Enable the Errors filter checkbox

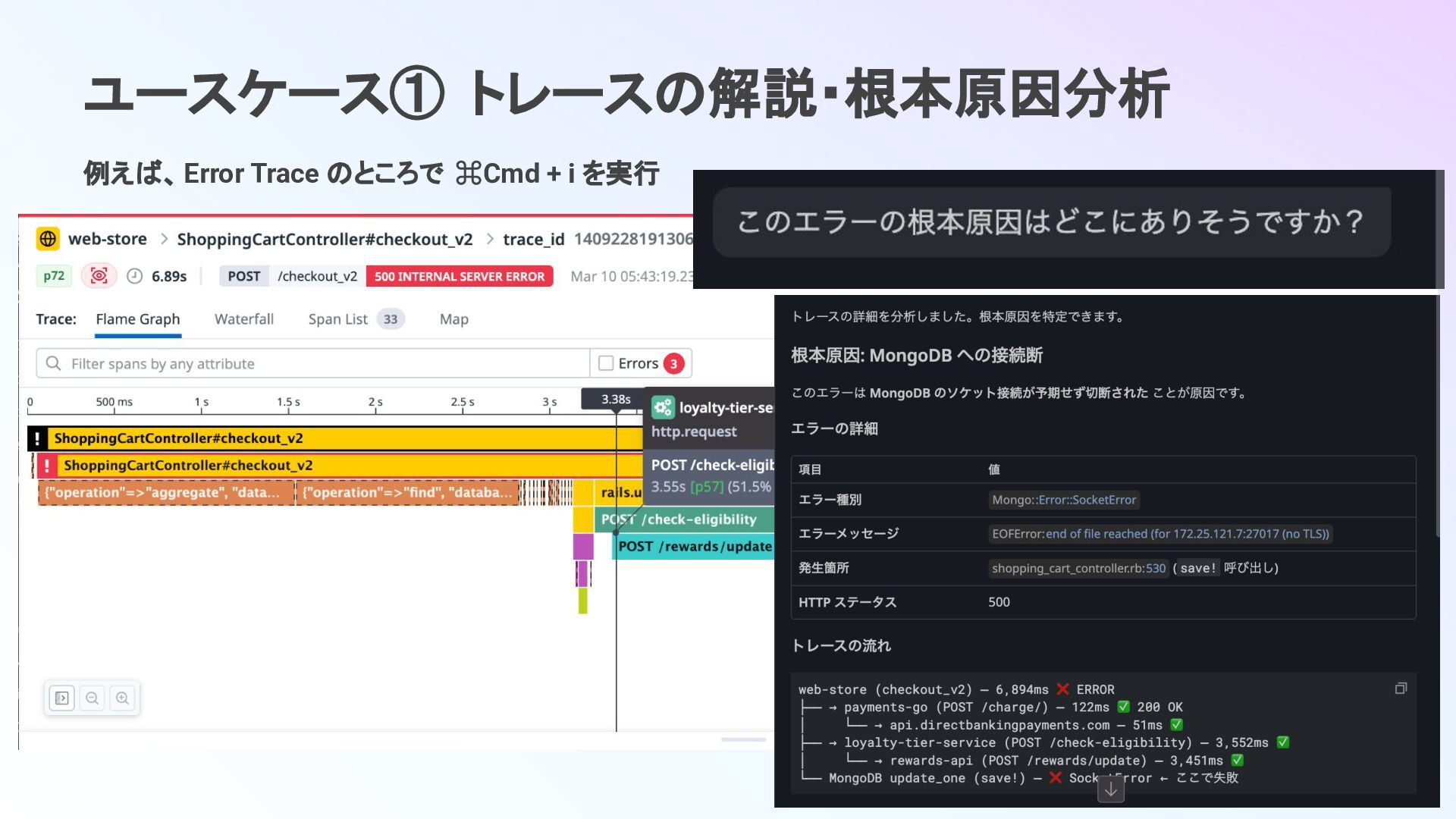[x=606, y=363]
